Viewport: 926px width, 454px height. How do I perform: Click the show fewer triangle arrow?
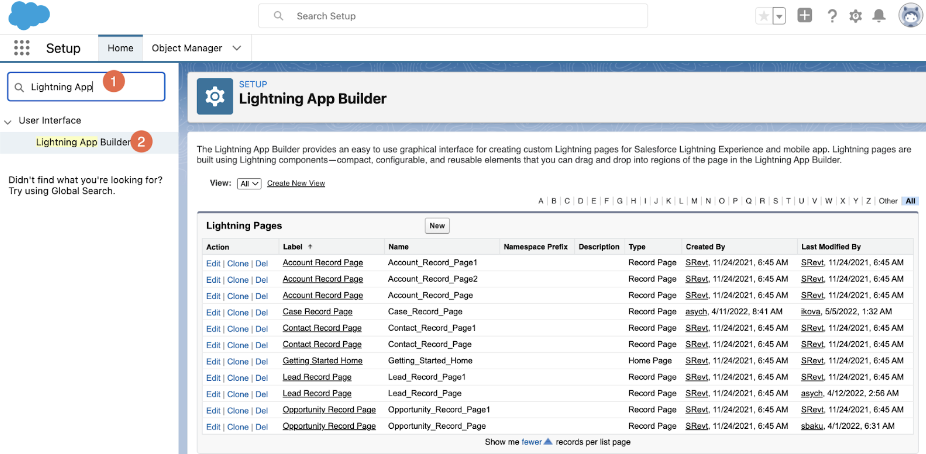548,441
